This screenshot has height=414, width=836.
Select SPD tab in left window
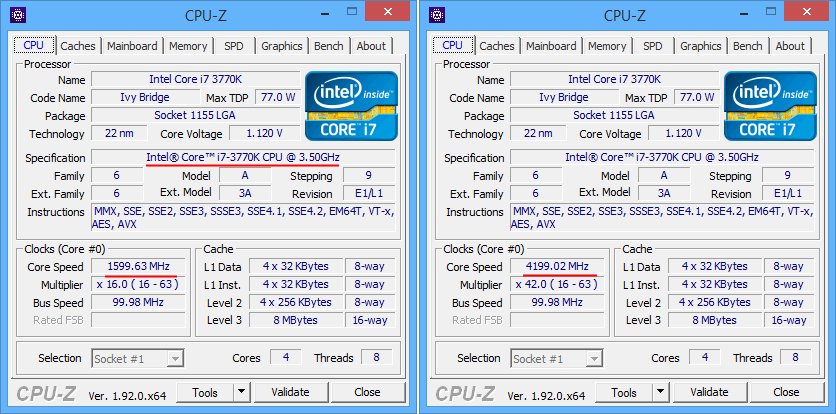click(x=234, y=46)
